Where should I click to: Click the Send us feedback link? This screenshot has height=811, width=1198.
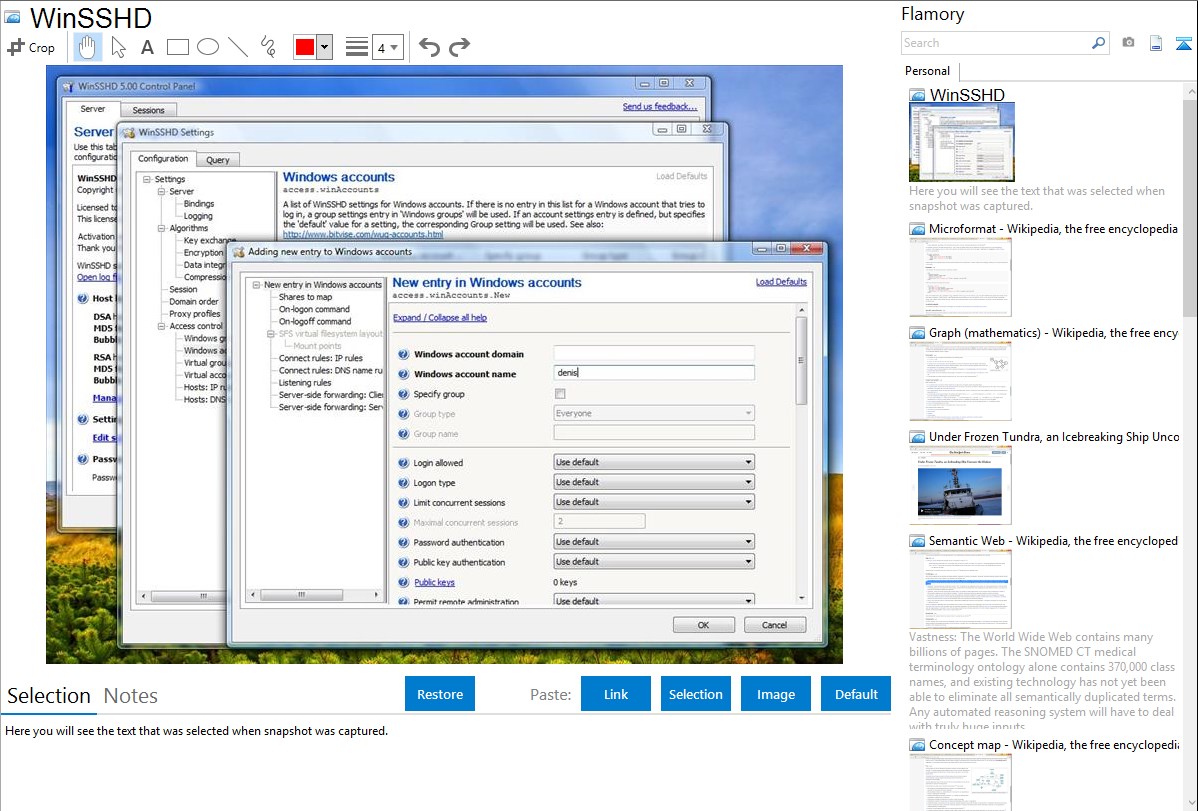coord(659,106)
